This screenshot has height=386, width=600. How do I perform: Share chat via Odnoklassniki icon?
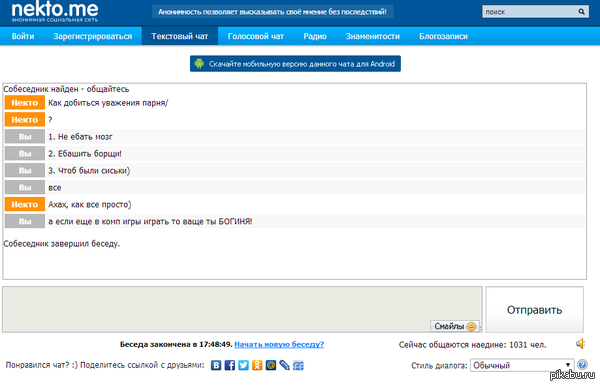point(257,365)
